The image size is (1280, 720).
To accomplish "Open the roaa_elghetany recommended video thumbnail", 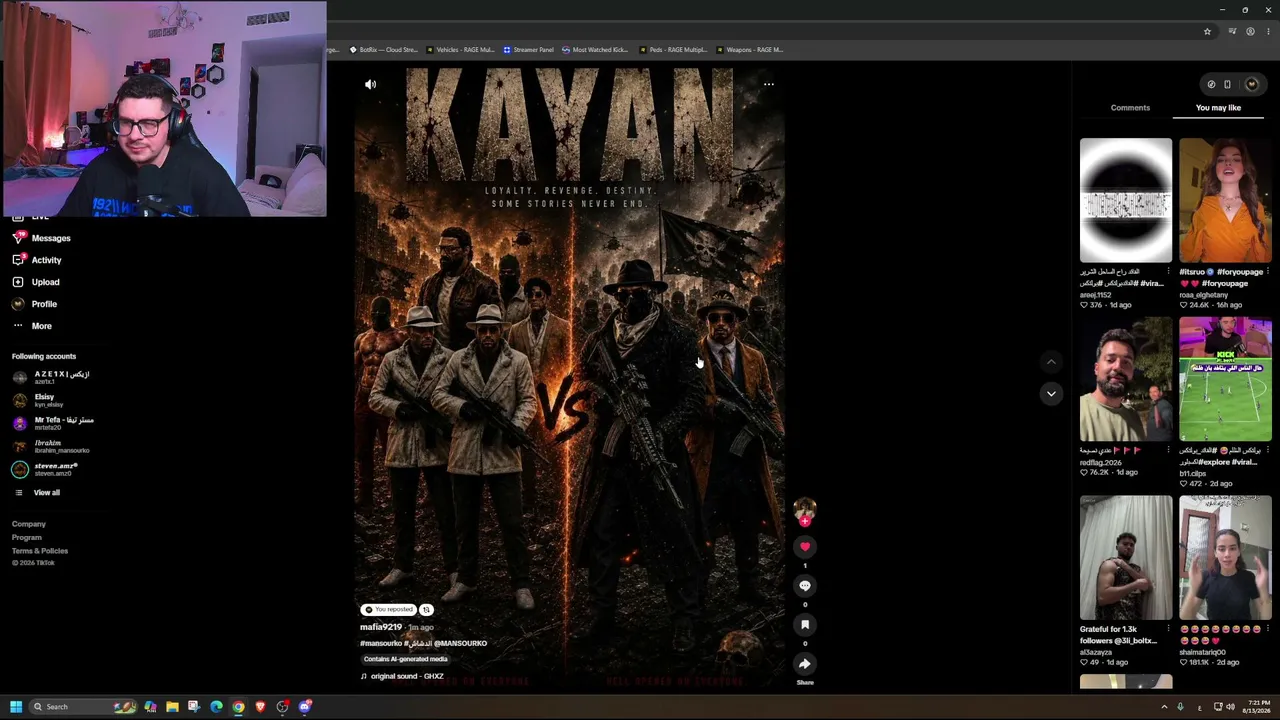I will [x=1225, y=200].
